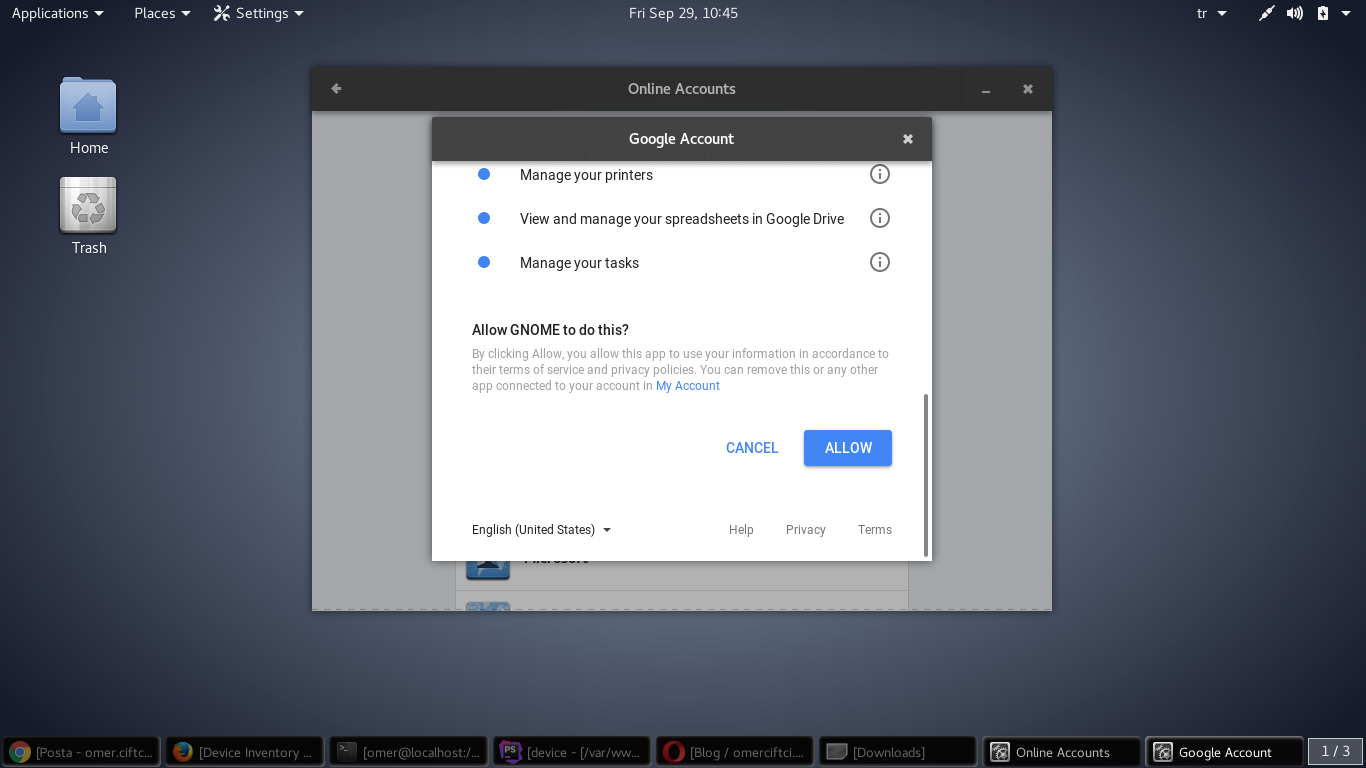Open the volume speaker icon in top bar
1366x768 pixels.
(x=1295, y=13)
